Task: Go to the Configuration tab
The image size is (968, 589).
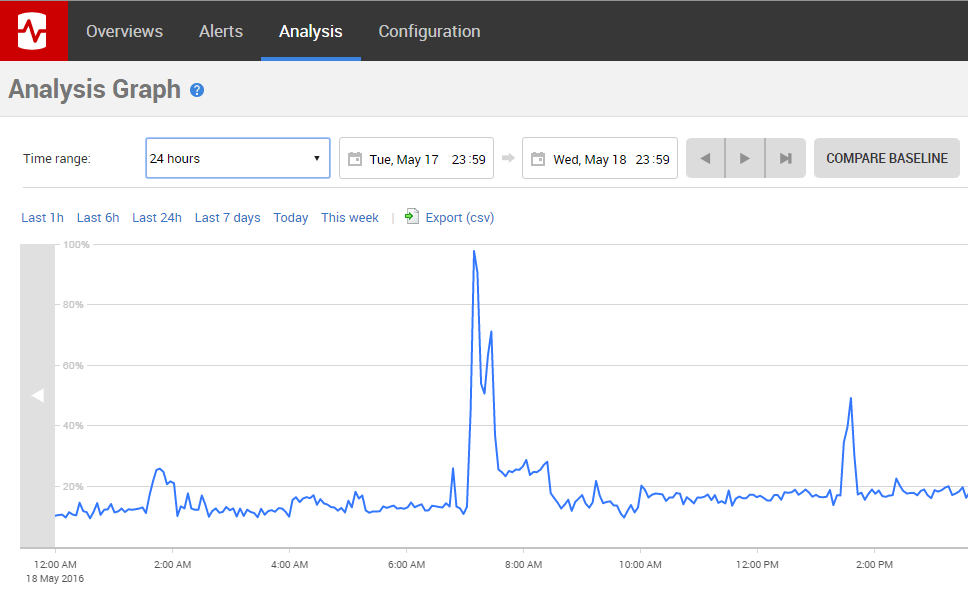Action: (429, 31)
